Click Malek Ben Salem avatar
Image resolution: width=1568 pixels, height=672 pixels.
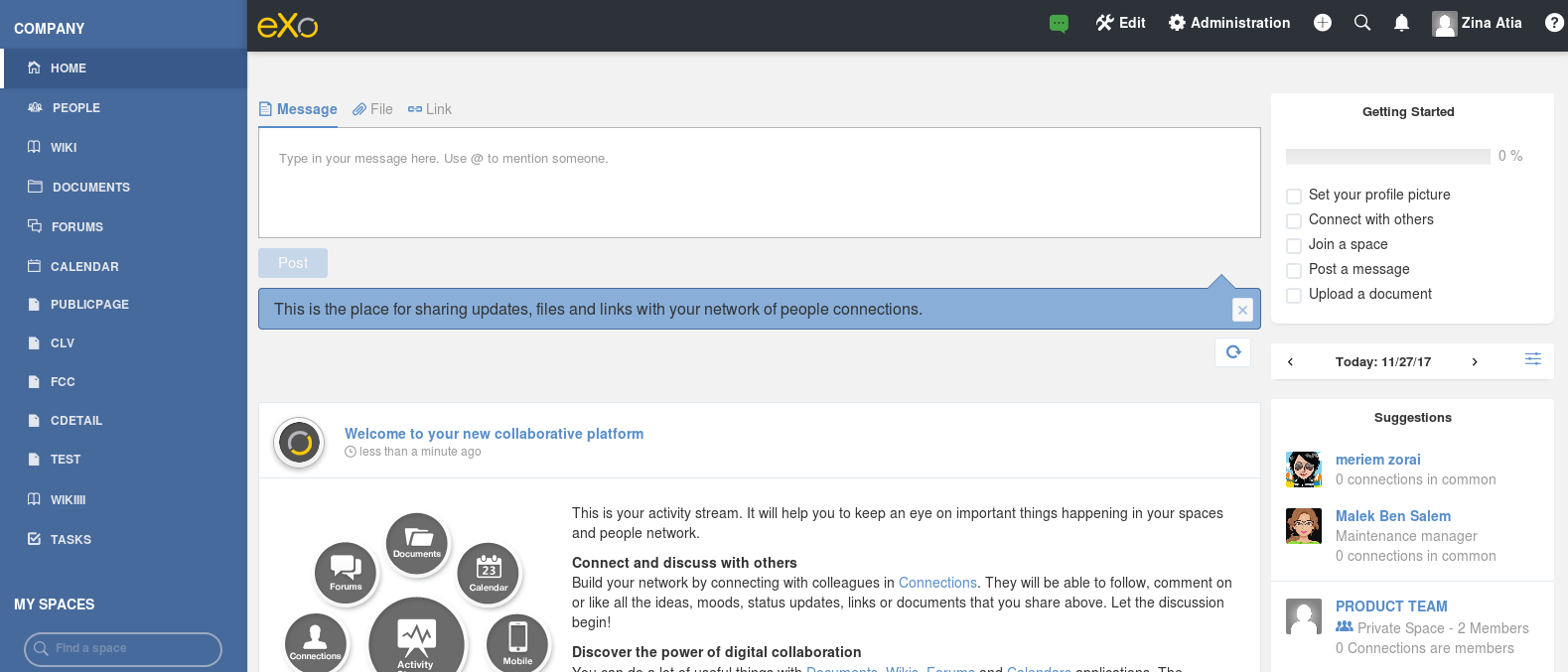1304,526
